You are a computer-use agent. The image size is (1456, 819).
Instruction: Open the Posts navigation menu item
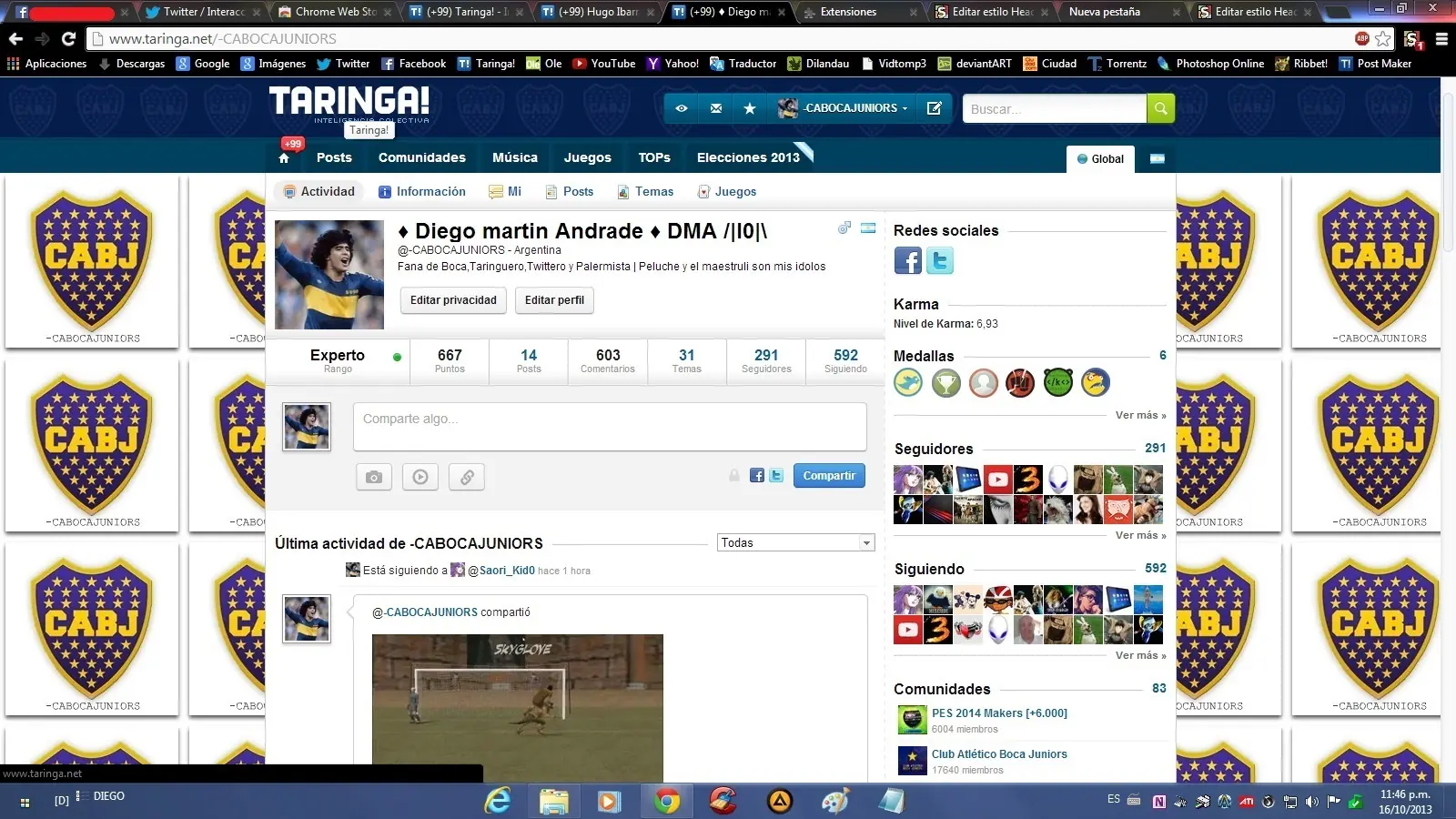pos(334,157)
